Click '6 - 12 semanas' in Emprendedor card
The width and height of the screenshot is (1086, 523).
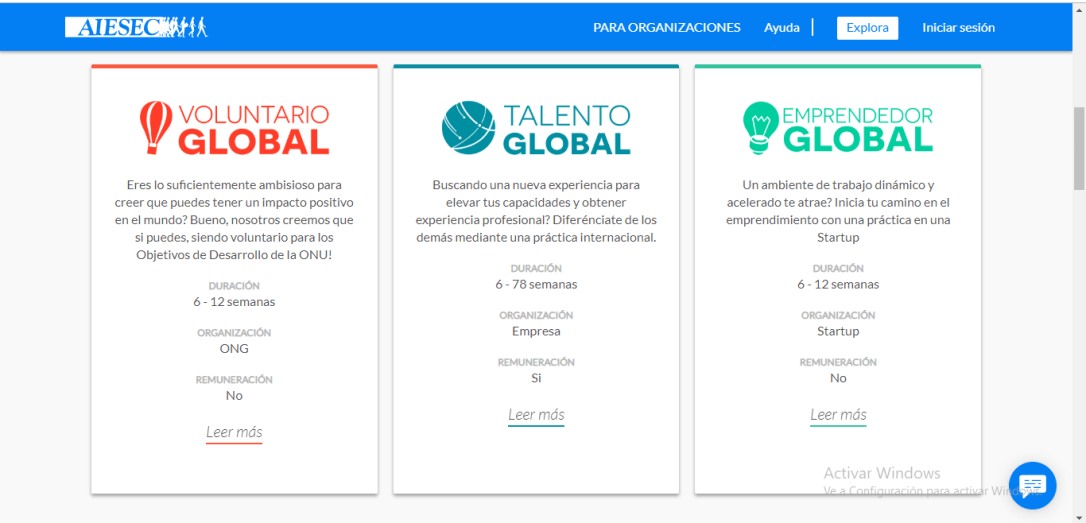pyautogui.click(x=838, y=284)
